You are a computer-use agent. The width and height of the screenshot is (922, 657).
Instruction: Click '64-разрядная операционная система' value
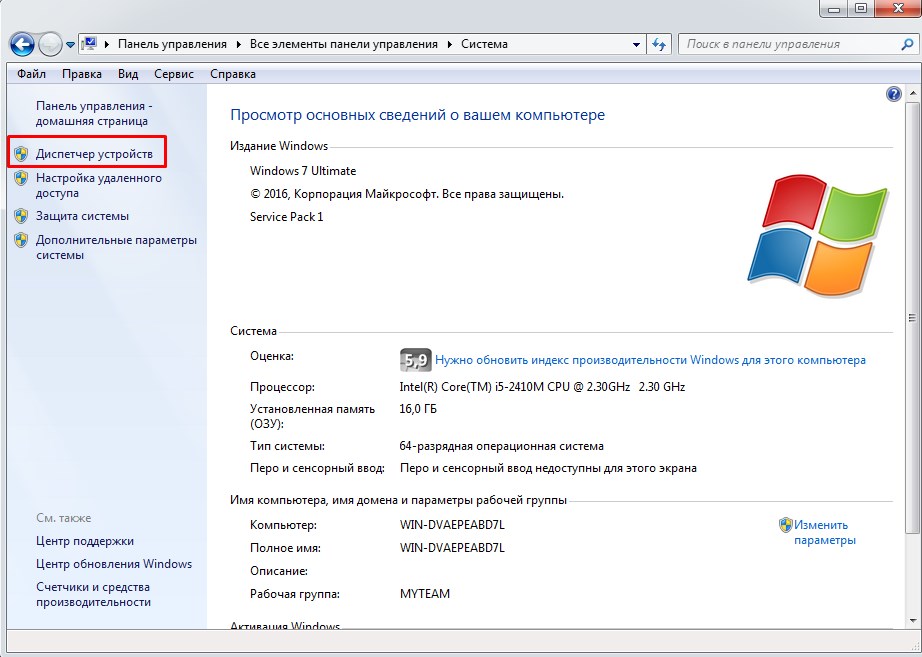(x=502, y=446)
